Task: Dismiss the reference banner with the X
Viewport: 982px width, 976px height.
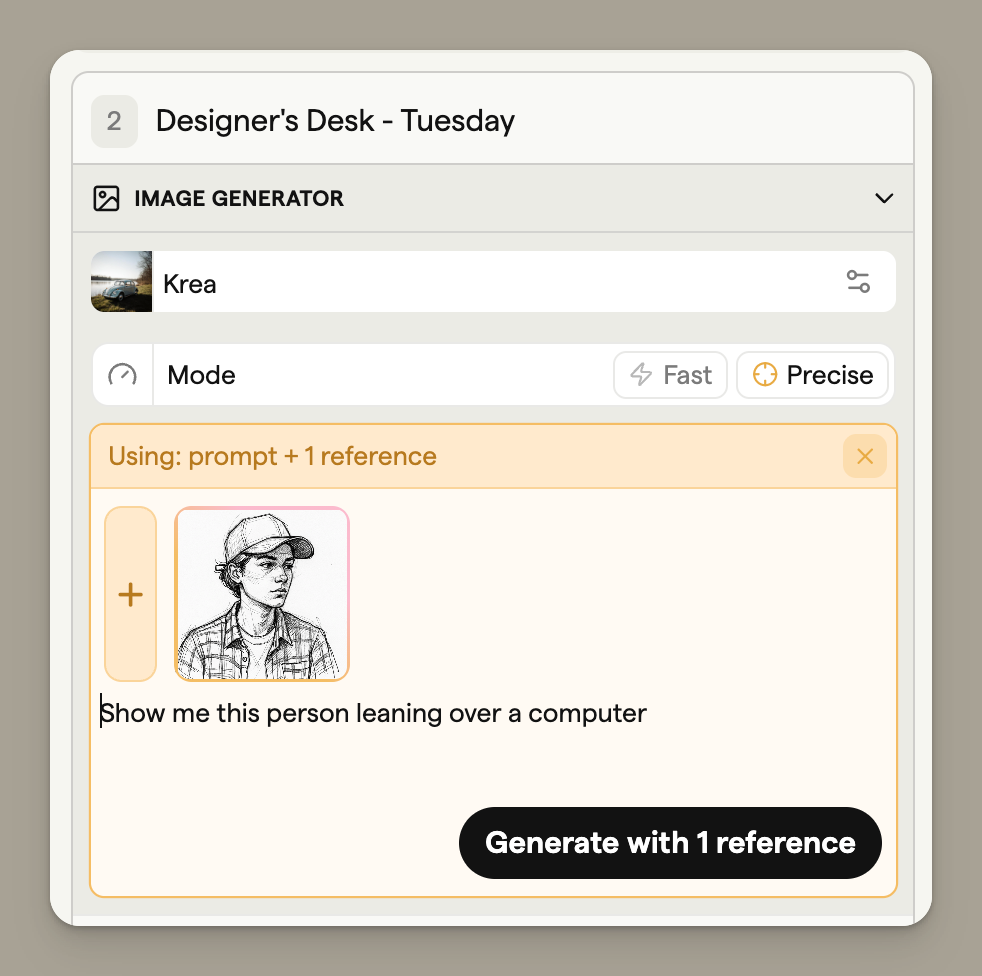Action: click(x=865, y=456)
